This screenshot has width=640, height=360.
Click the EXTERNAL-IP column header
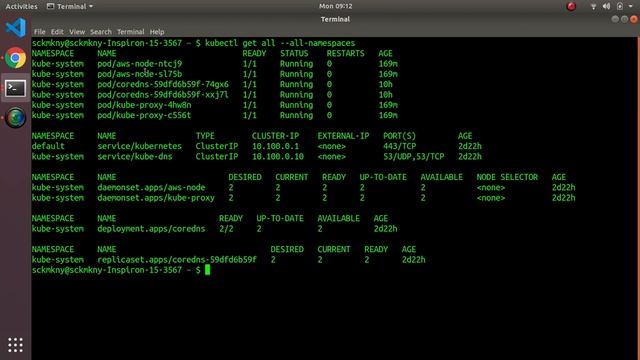click(343, 136)
